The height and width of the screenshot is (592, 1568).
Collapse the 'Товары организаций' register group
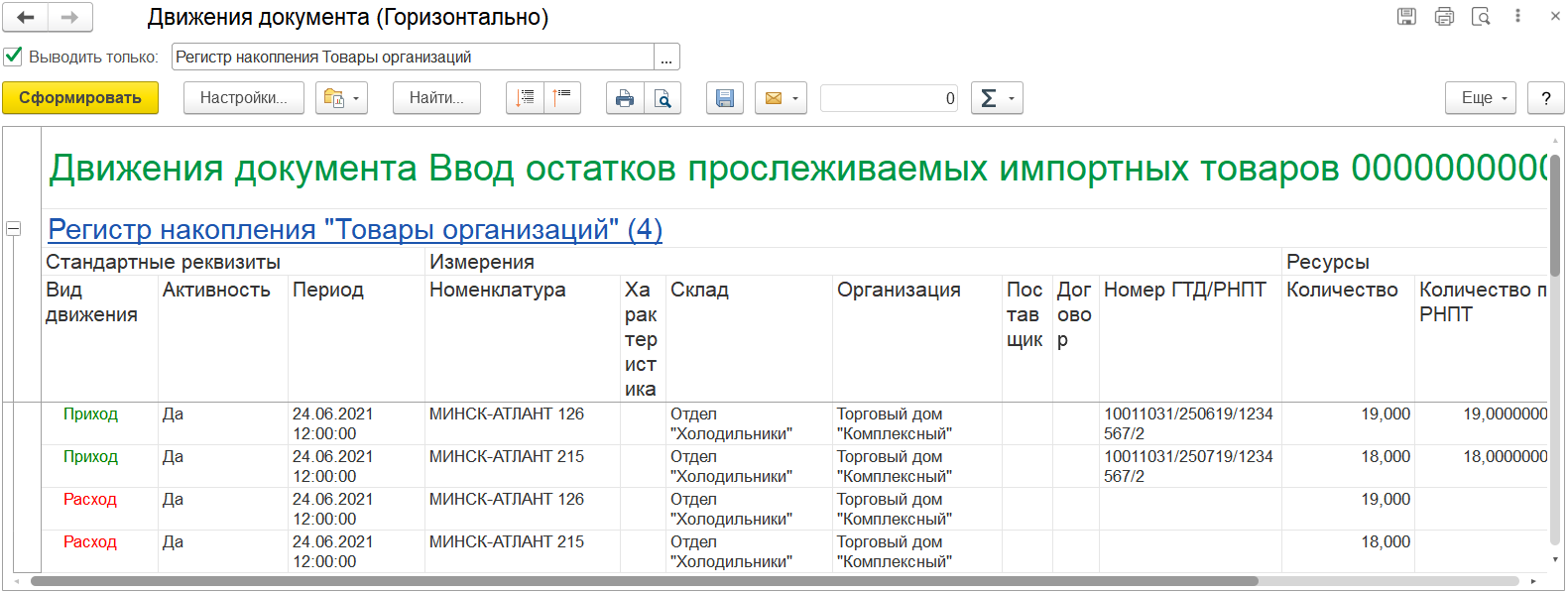(x=14, y=228)
